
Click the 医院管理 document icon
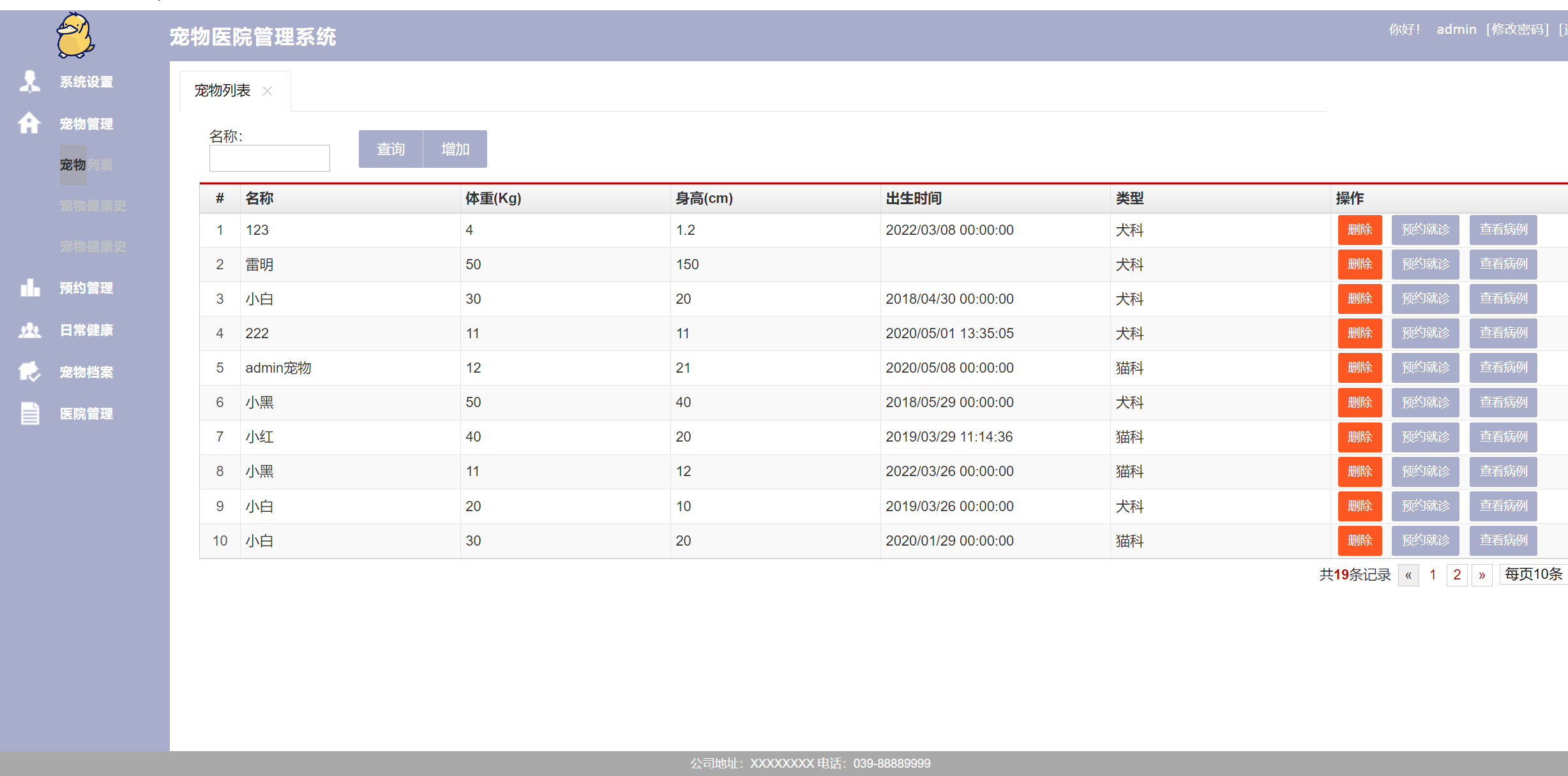pyautogui.click(x=29, y=414)
